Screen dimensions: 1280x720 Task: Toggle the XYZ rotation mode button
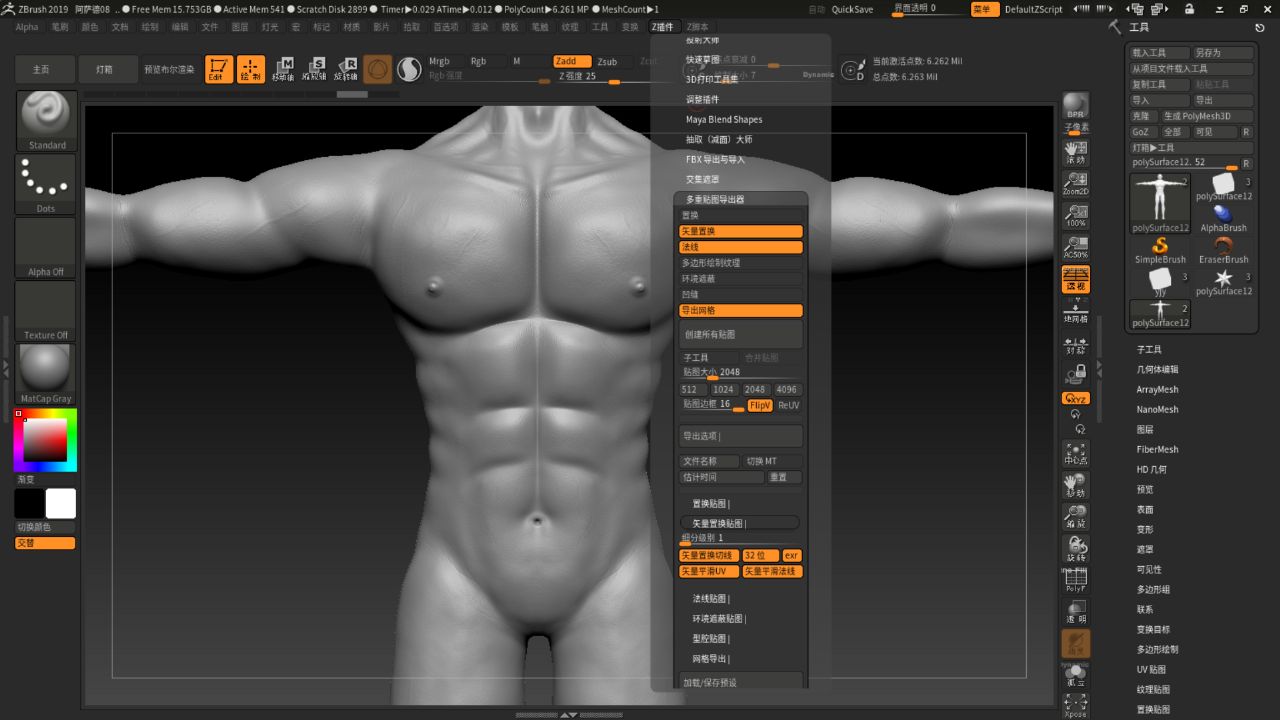pyautogui.click(x=1076, y=398)
